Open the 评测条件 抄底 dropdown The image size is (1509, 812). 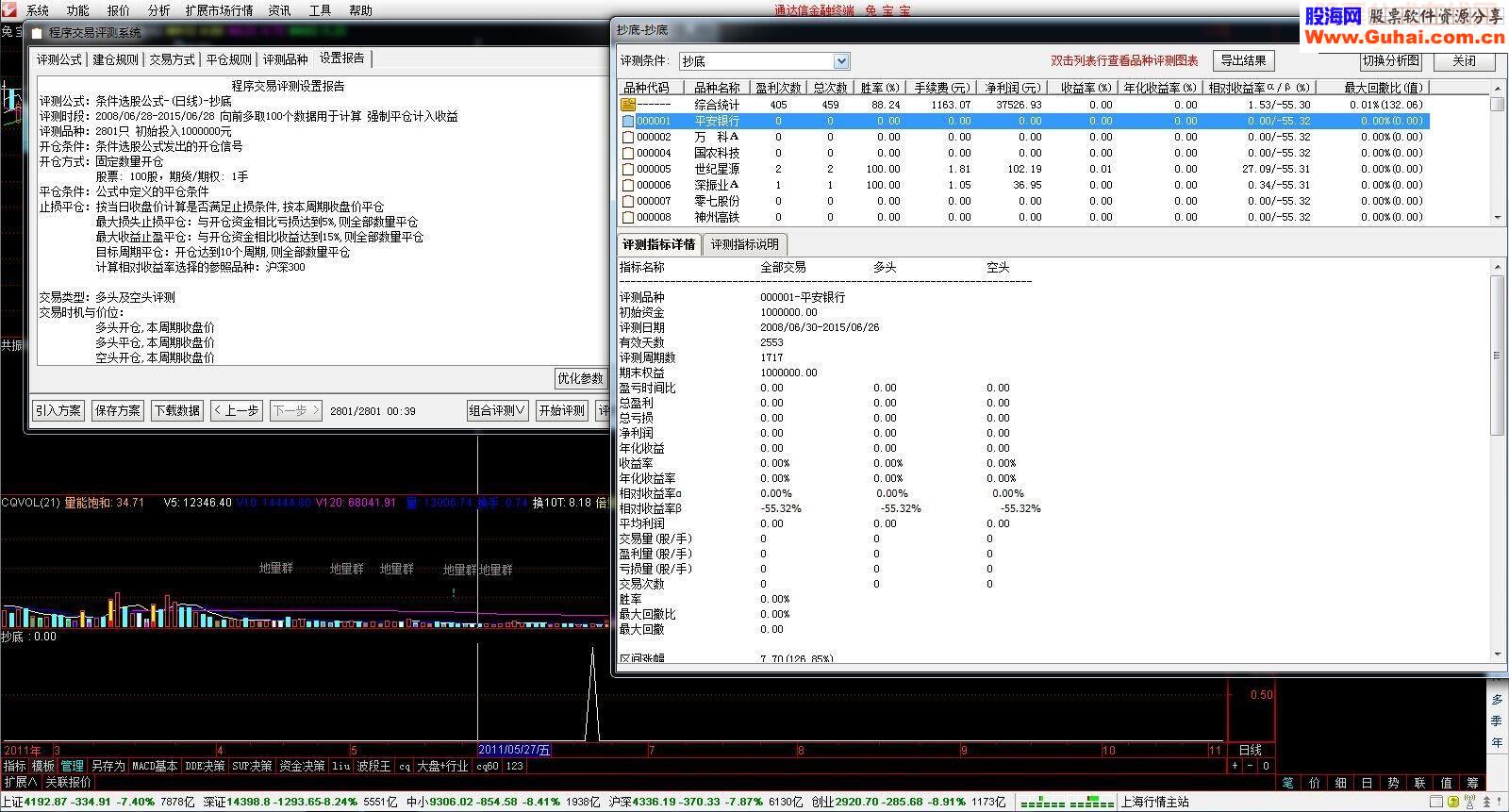click(841, 61)
